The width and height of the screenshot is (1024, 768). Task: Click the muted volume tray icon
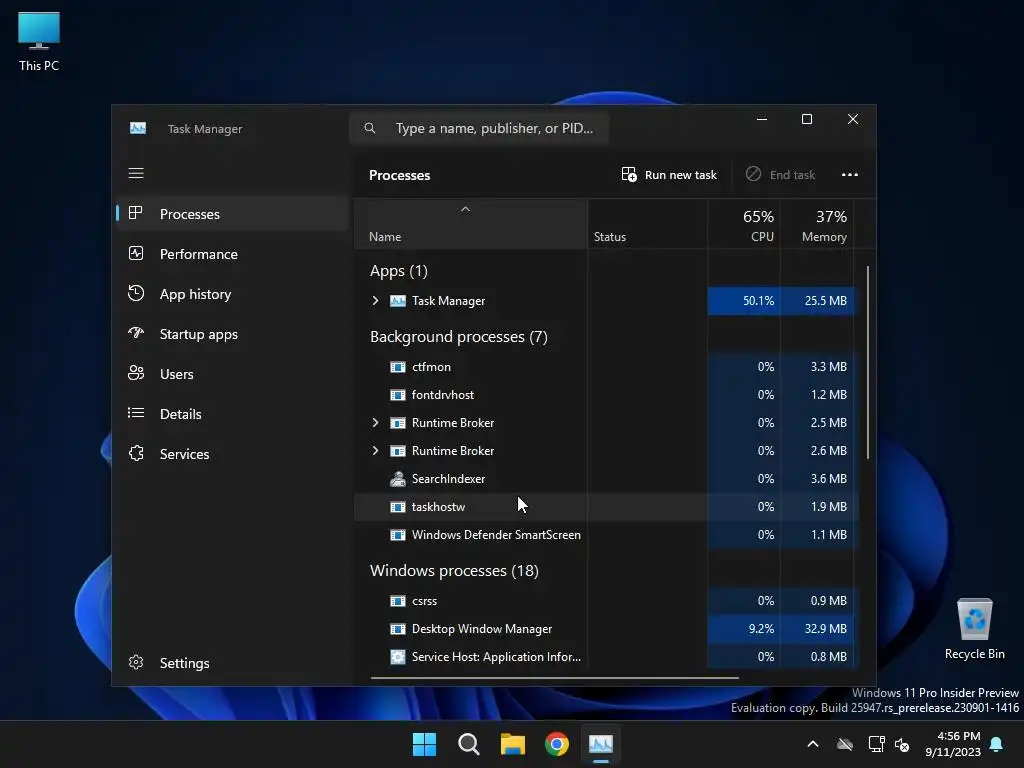coord(902,744)
